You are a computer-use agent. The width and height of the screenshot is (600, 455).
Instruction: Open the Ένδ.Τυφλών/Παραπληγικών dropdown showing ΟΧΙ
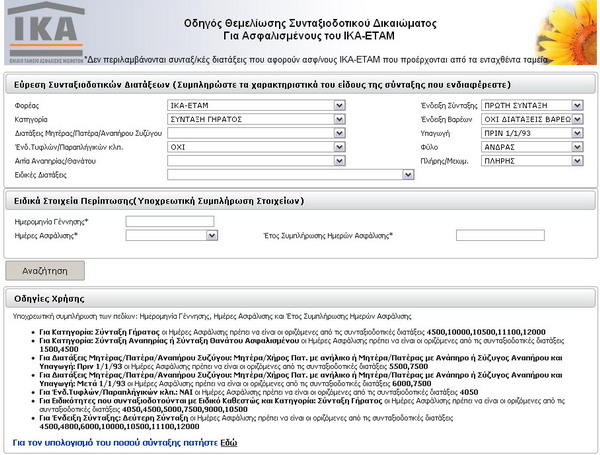tap(256, 147)
